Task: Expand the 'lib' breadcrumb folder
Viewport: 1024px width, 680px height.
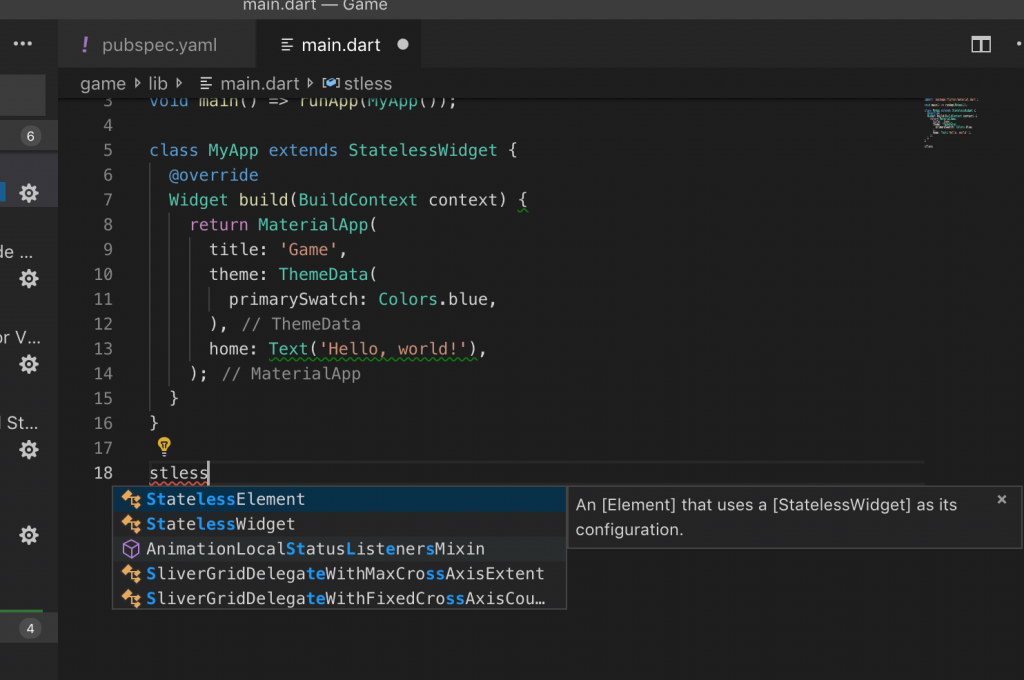Action: (158, 84)
